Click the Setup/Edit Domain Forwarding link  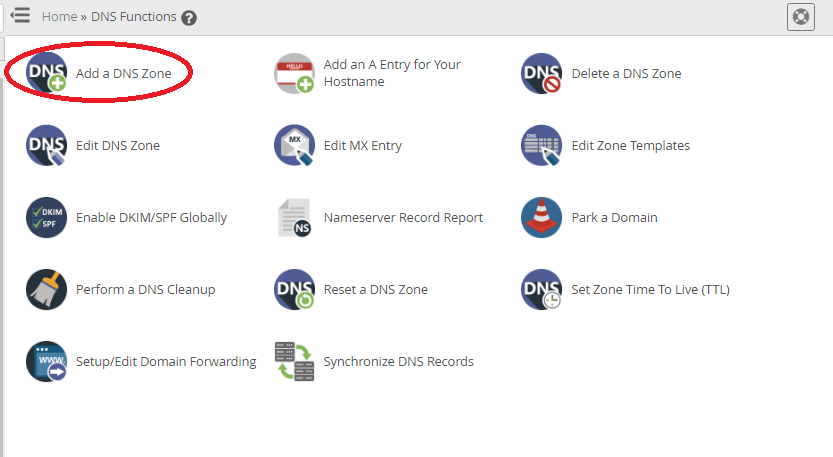point(166,362)
